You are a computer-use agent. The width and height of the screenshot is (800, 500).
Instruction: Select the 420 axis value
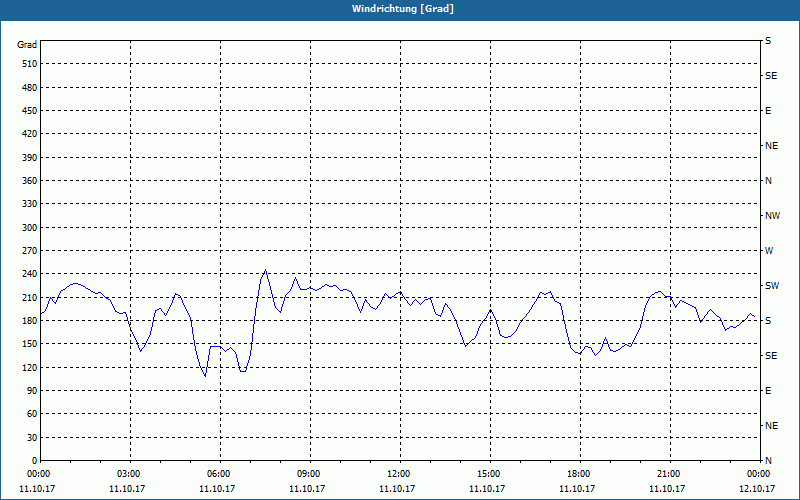29,134
